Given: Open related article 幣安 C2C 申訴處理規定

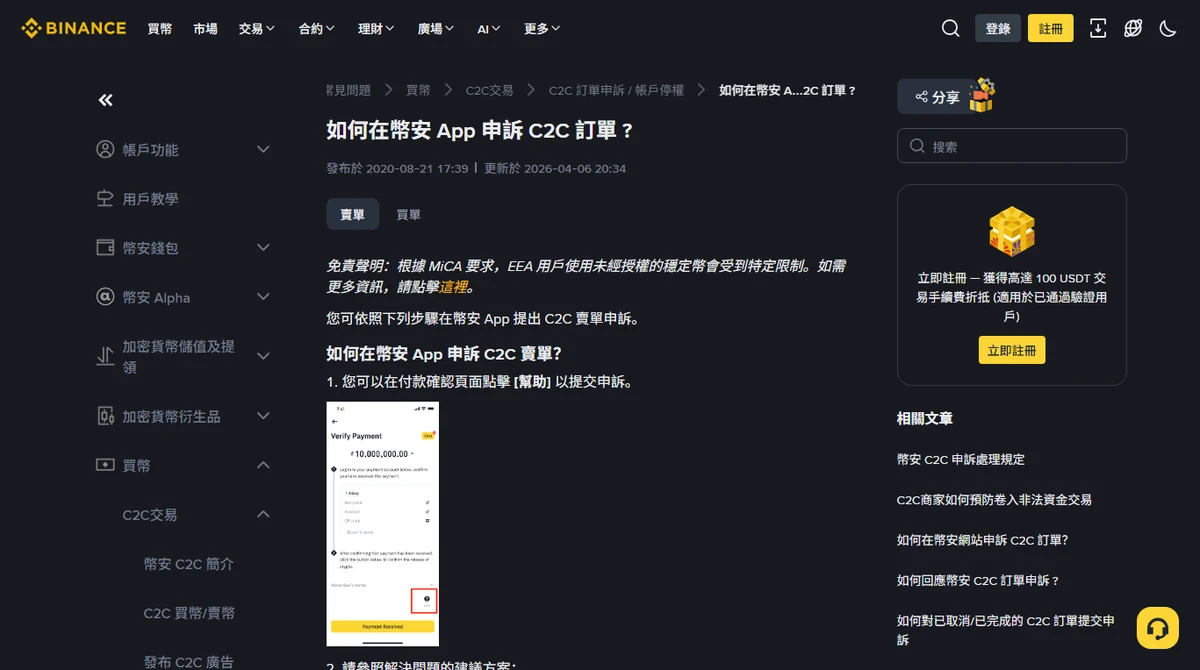Looking at the screenshot, I should 961,459.
